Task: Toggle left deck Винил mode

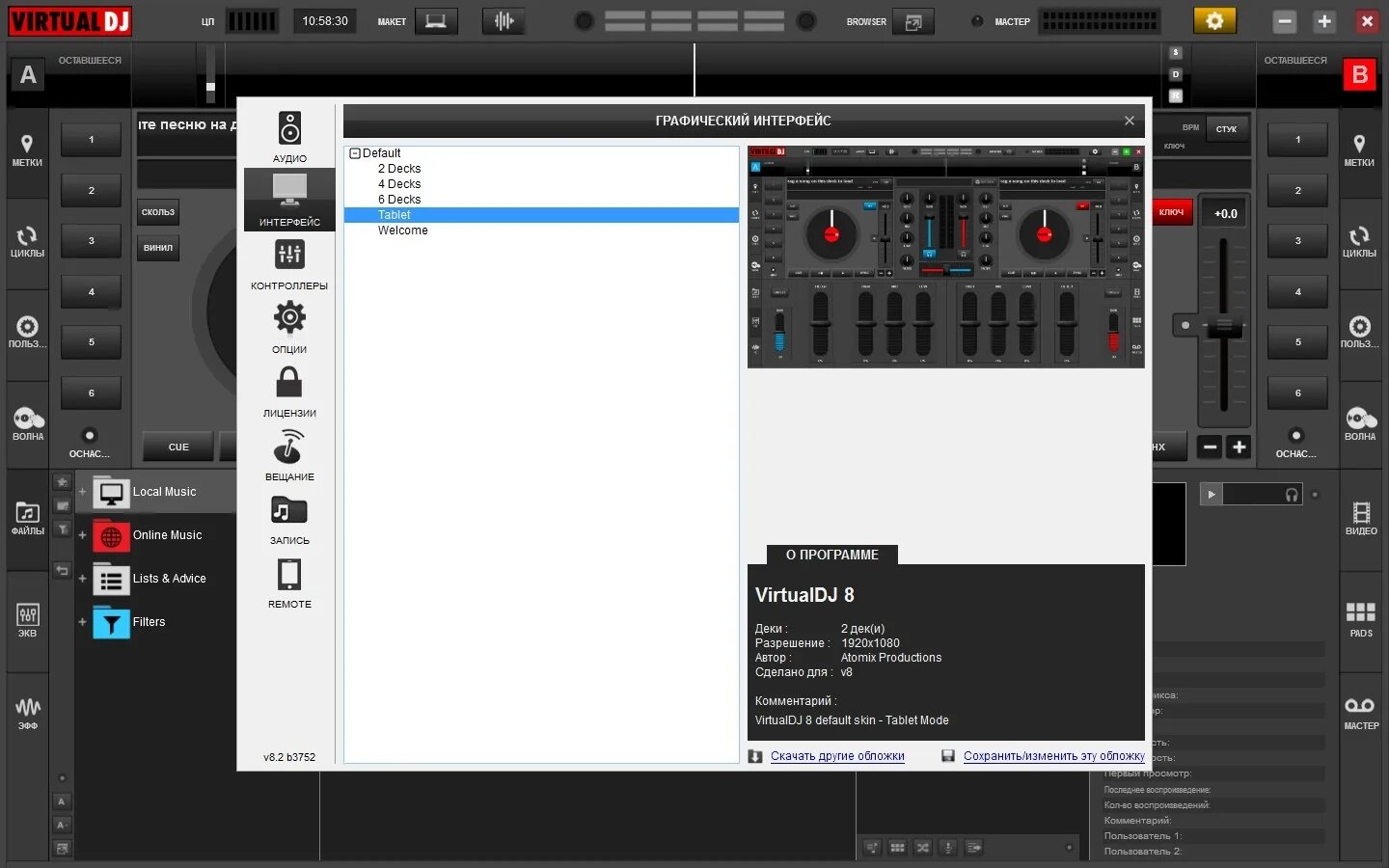Action: pyautogui.click(x=158, y=248)
